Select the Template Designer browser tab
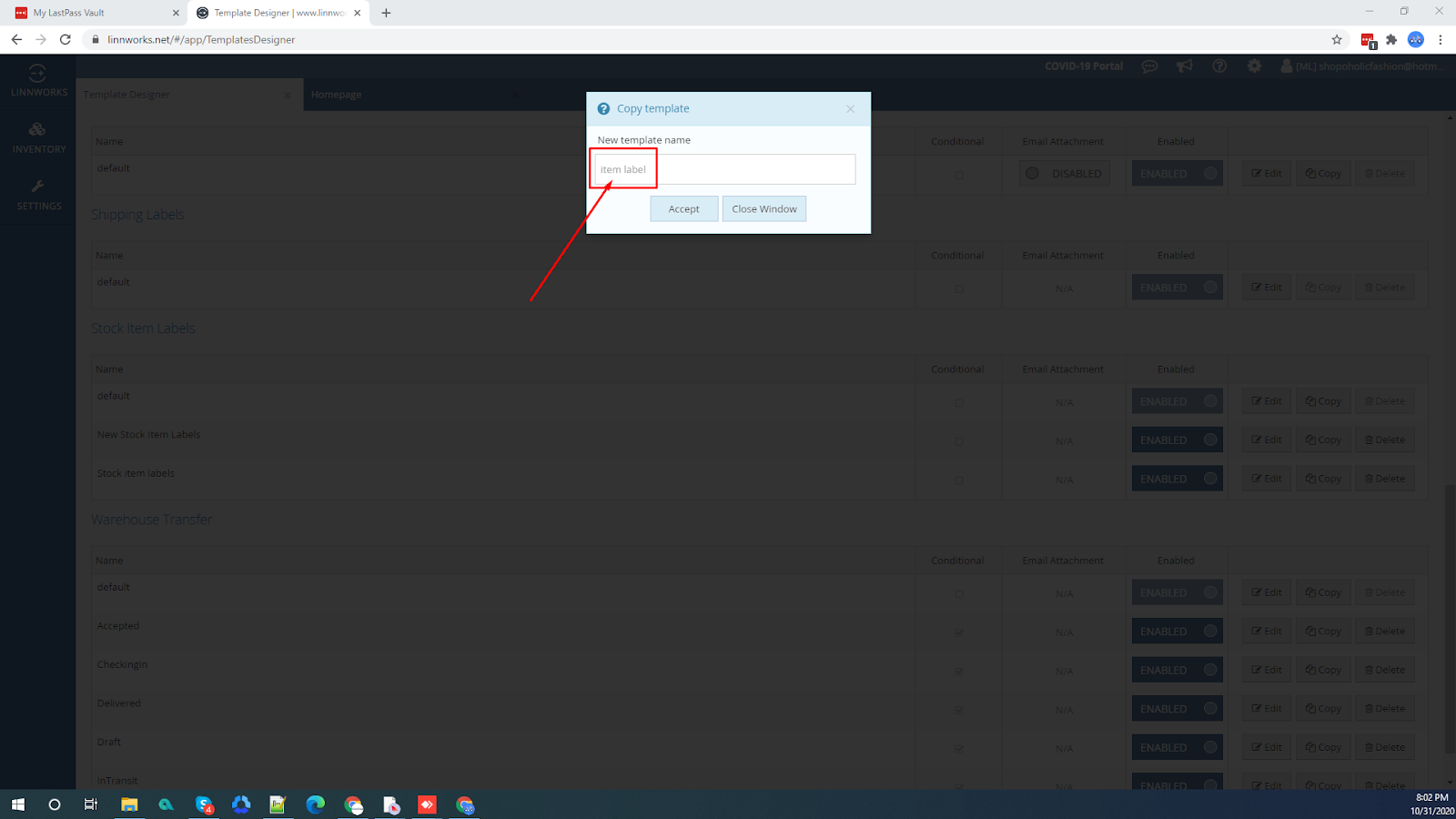 tap(278, 13)
